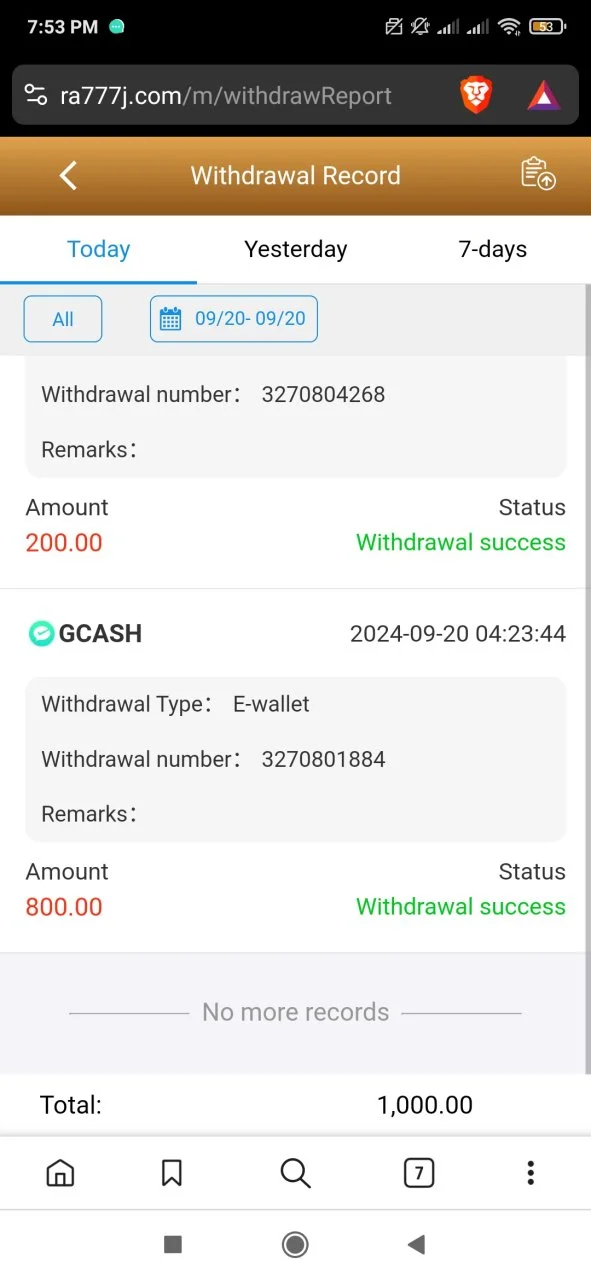The image size is (591, 1280).
Task: Open the export report clipboard icon
Action: point(539,174)
